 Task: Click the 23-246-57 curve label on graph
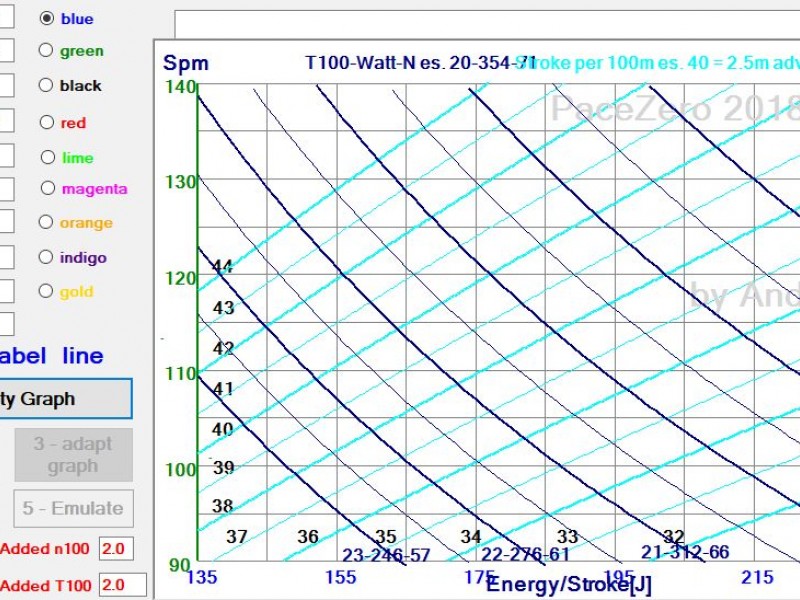(x=386, y=555)
